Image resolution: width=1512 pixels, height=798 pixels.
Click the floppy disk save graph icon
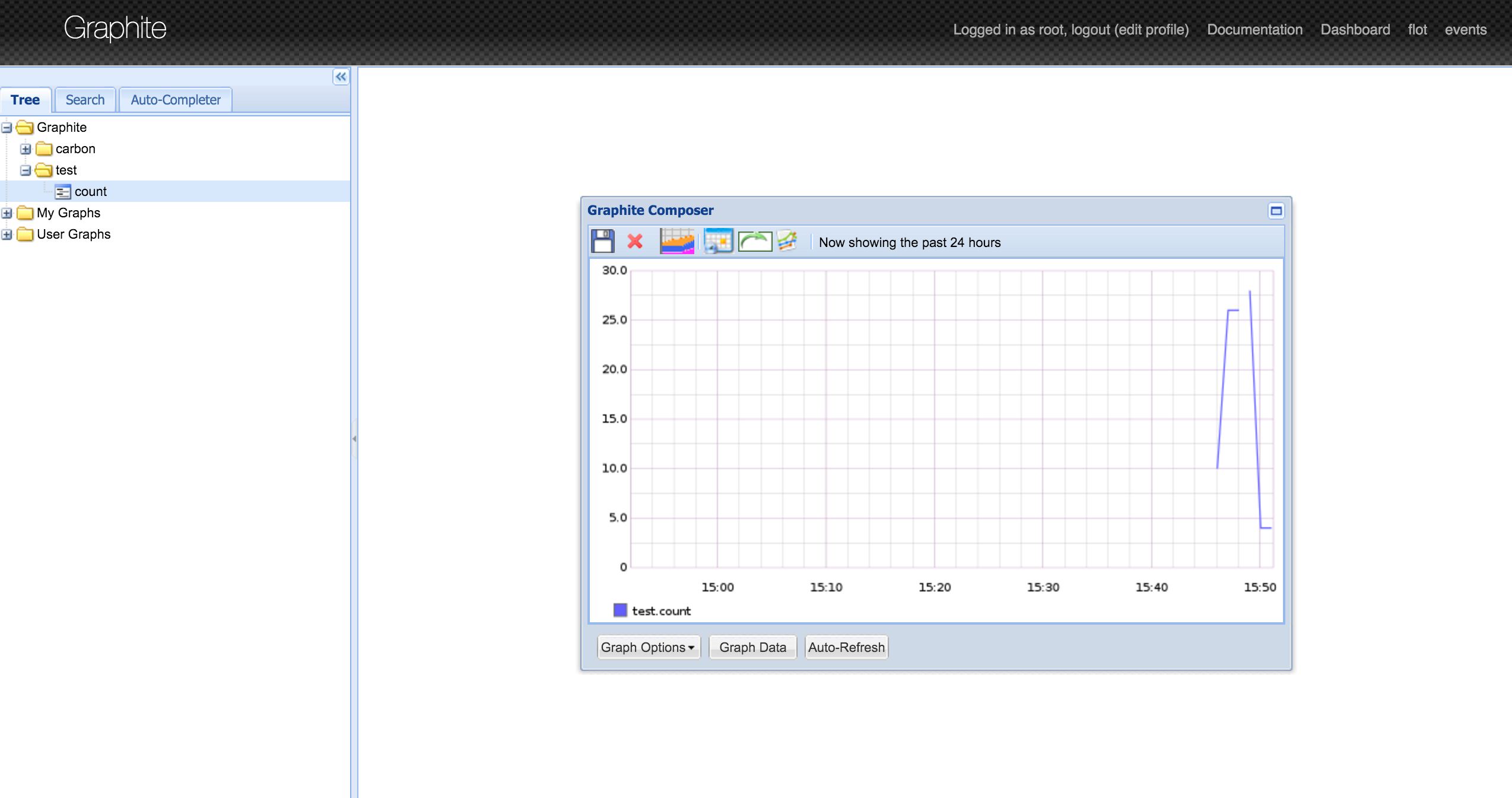[602, 242]
